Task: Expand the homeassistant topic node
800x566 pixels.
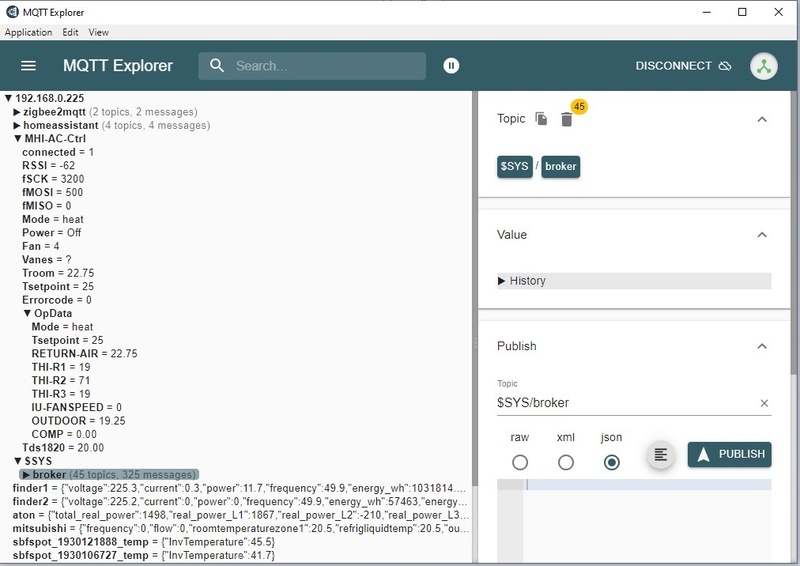Action: (x=17, y=125)
